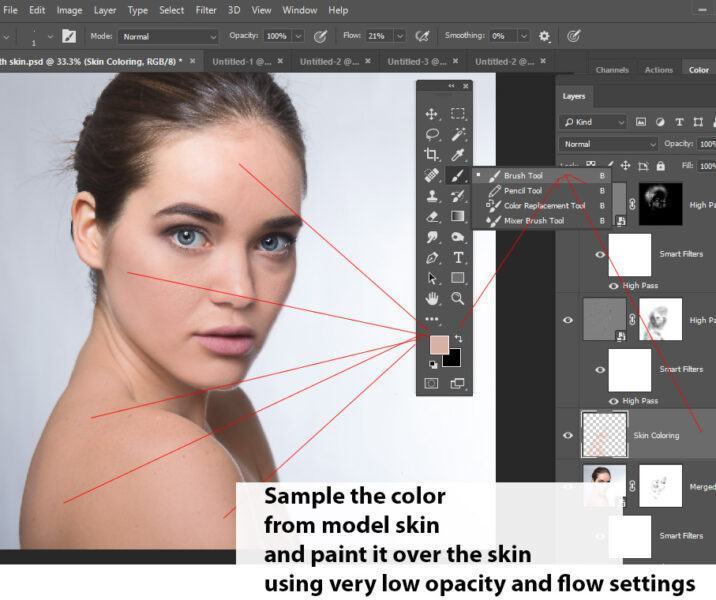Select the Skin Coloring layer thumbnail
Viewport: 716px width, 600px height.
point(604,434)
